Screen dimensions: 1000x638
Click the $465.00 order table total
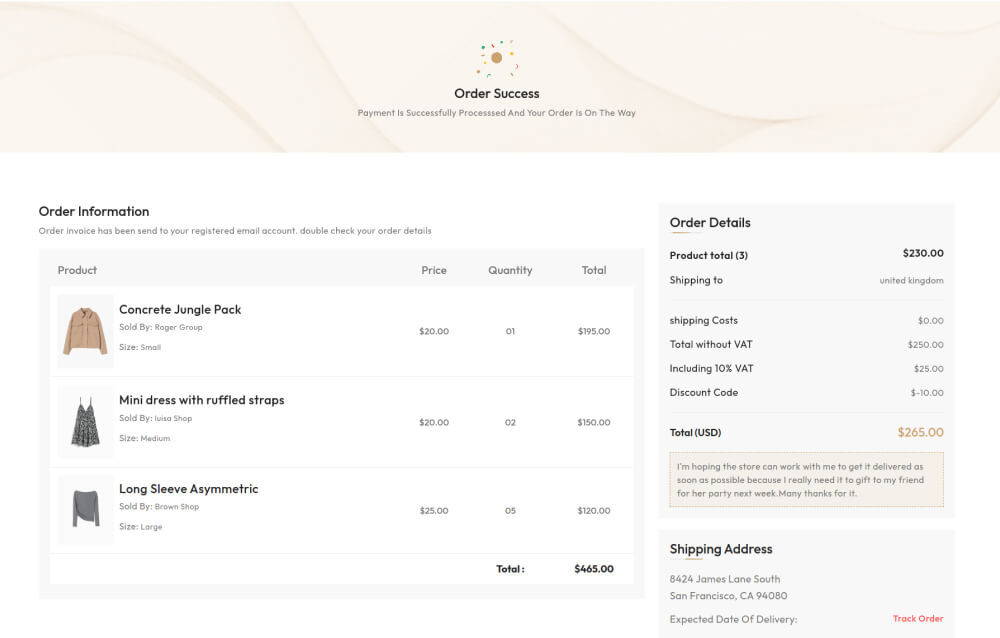pos(594,569)
